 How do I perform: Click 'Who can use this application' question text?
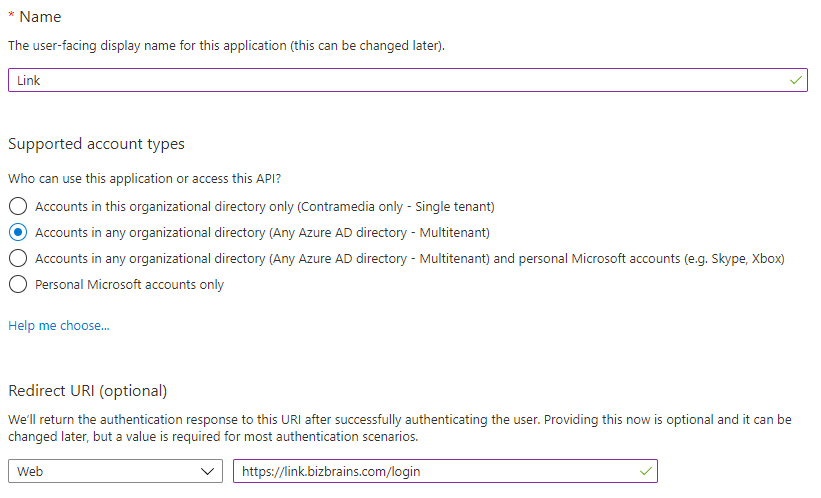click(x=144, y=179)
